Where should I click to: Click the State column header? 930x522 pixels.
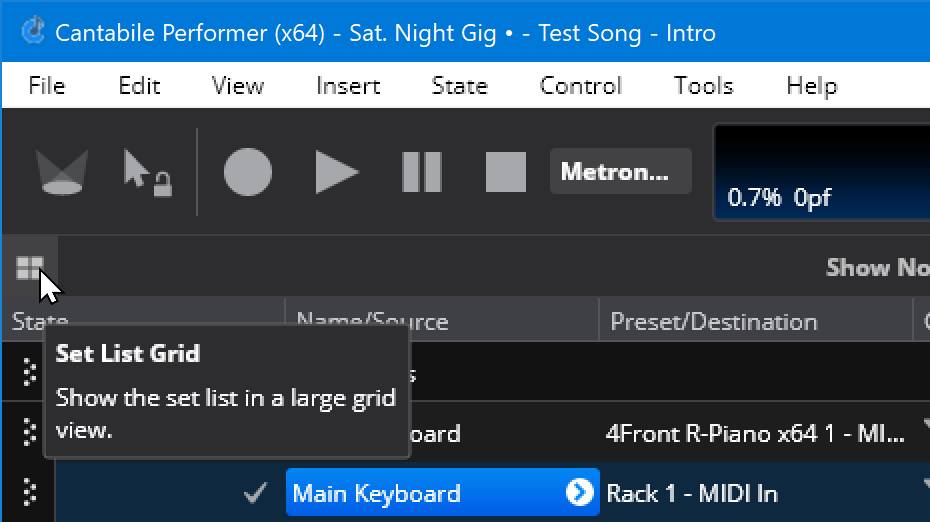point(144,320)
